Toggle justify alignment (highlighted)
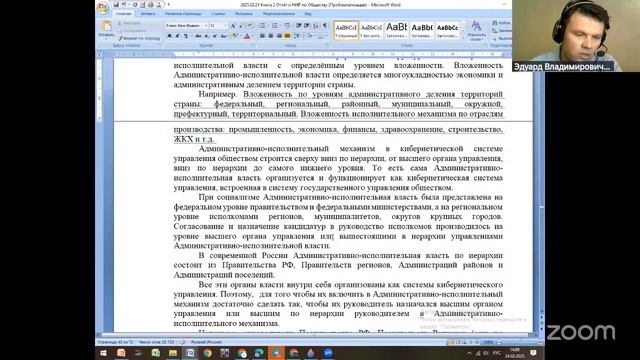Screen dimensions: 640x360 click(x=287, y=36)
